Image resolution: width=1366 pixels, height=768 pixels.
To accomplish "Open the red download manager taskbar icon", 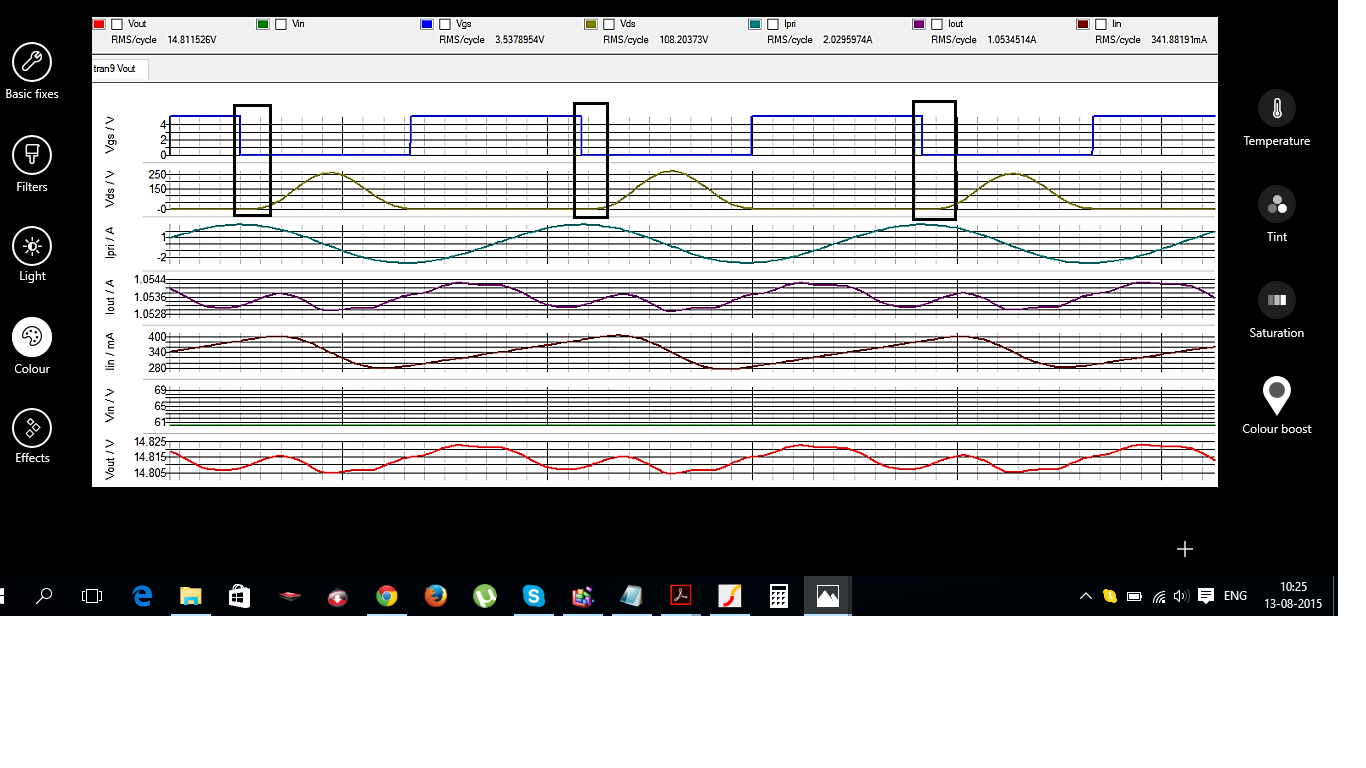I will (338, 596).
